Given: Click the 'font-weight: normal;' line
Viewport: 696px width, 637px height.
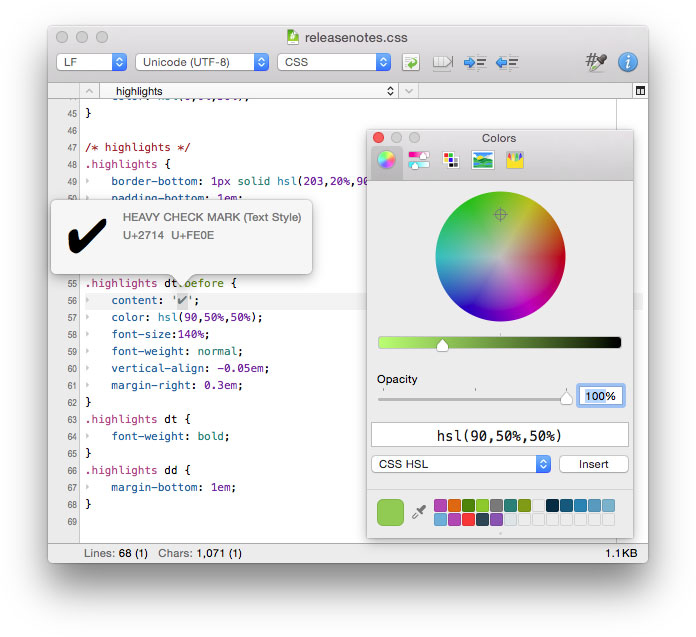Looking at the screenshot, I should (x=177, y=351).
